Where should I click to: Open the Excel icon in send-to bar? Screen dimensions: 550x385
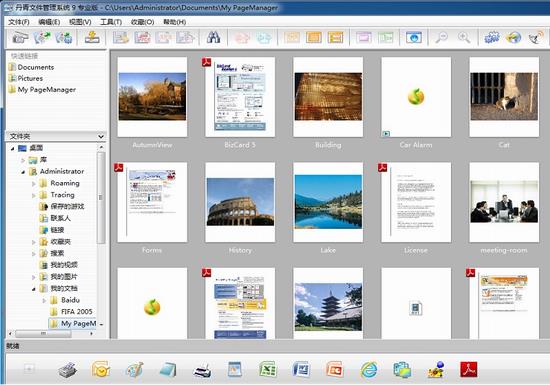click(x=268, y=370)
